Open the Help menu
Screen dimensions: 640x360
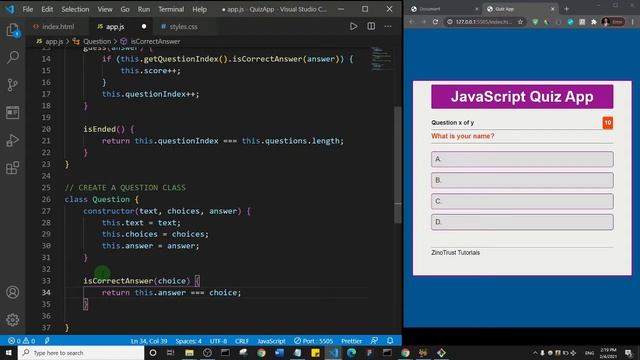[x=200, y=9]
